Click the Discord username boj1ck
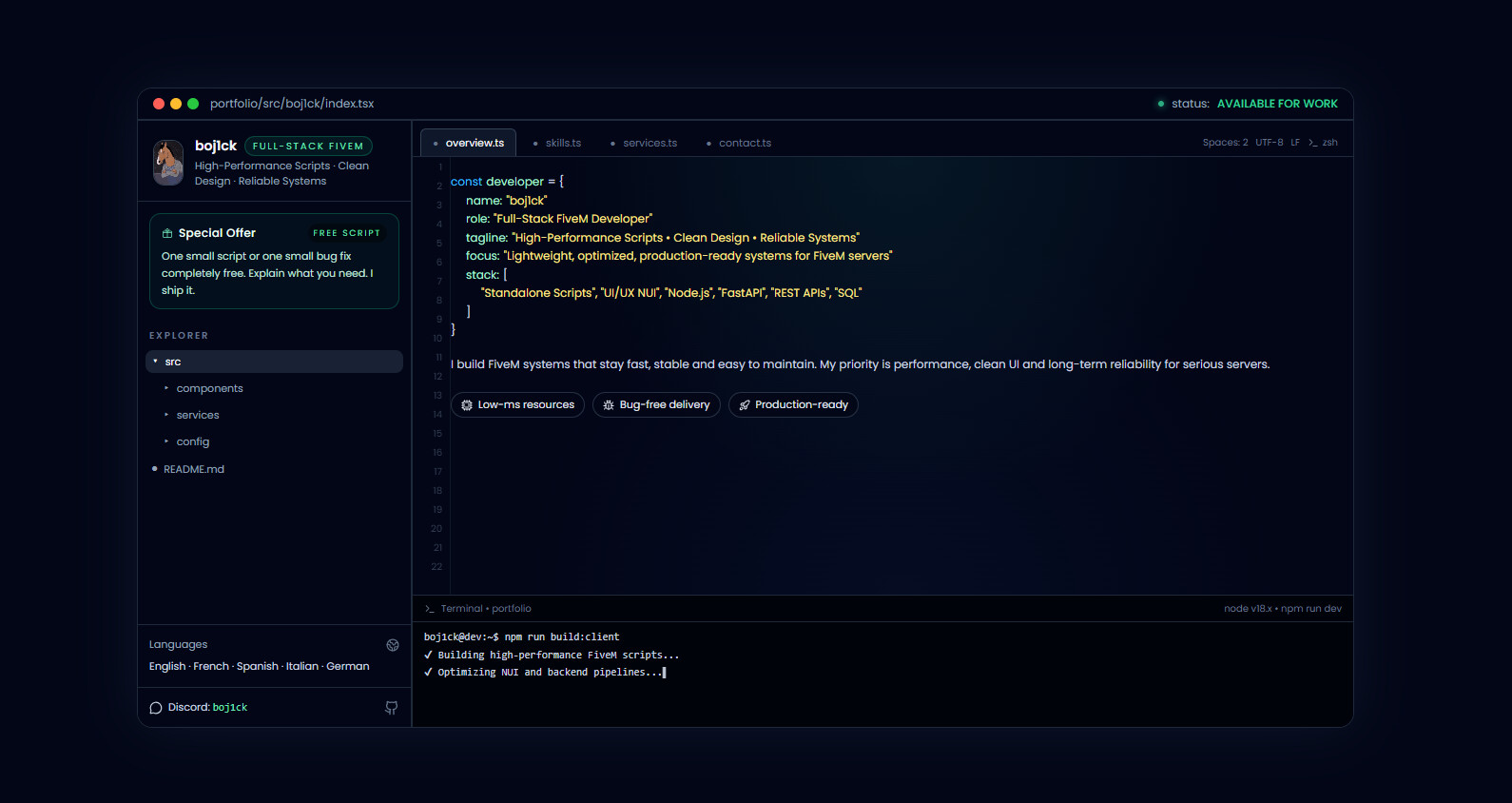The height and width of the screenshot is (803, 1512). 229,708
